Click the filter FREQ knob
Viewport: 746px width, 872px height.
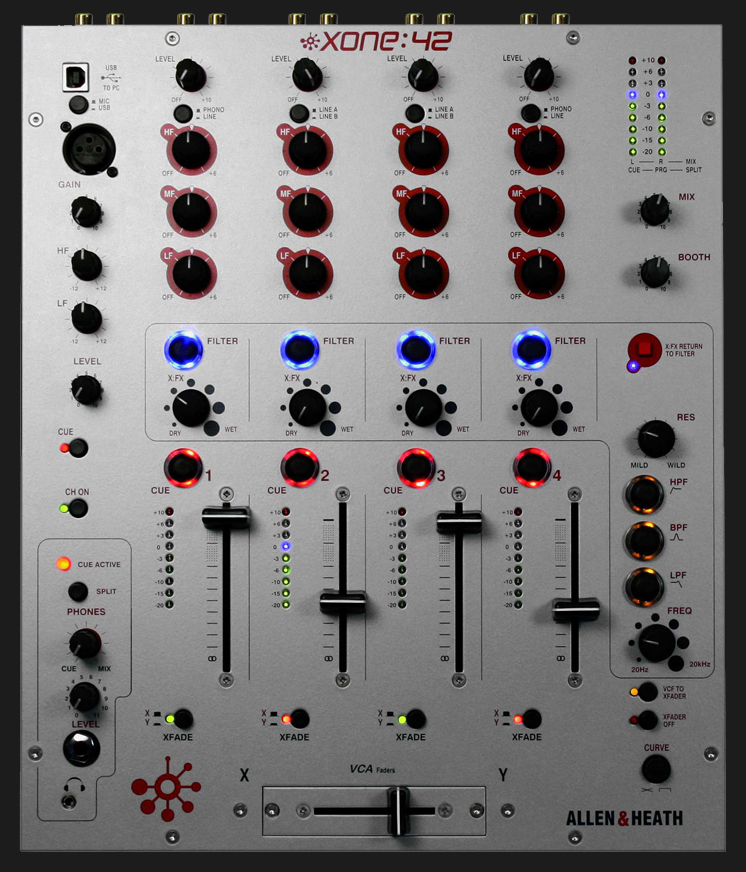[x=657, y=642]
